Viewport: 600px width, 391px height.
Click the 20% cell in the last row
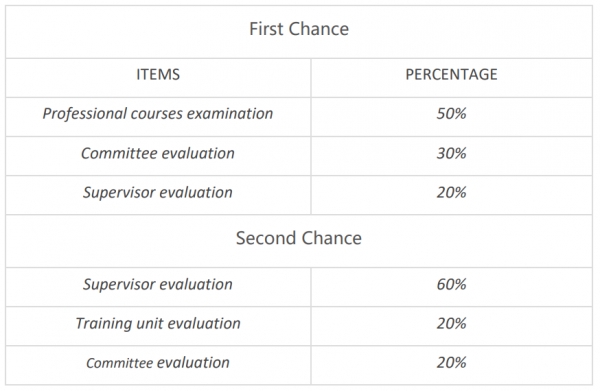click(452, 363)
